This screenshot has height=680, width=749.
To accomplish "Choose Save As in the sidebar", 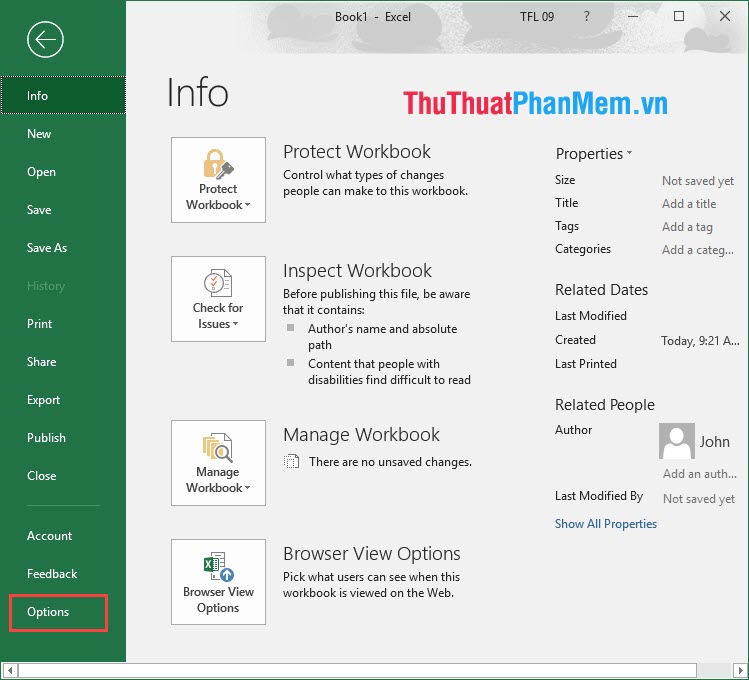I will [63, 248].
